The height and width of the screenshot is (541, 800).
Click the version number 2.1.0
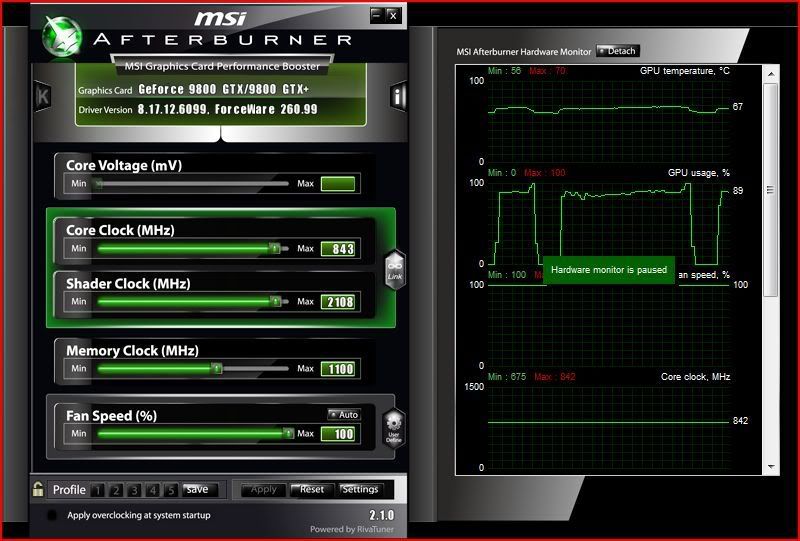[x=381, y=515]
